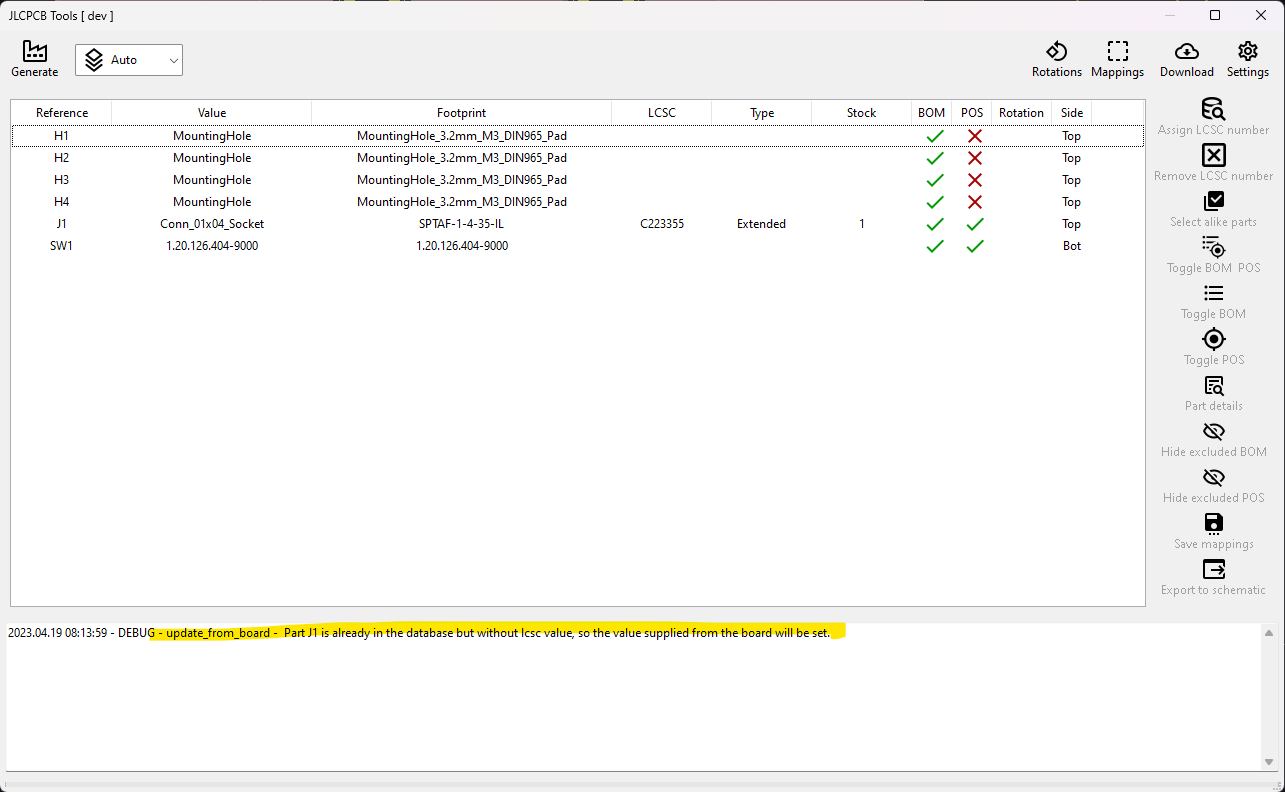Sort by the Footprint column header
1285x792 pixels.
[x=461, y=112]
